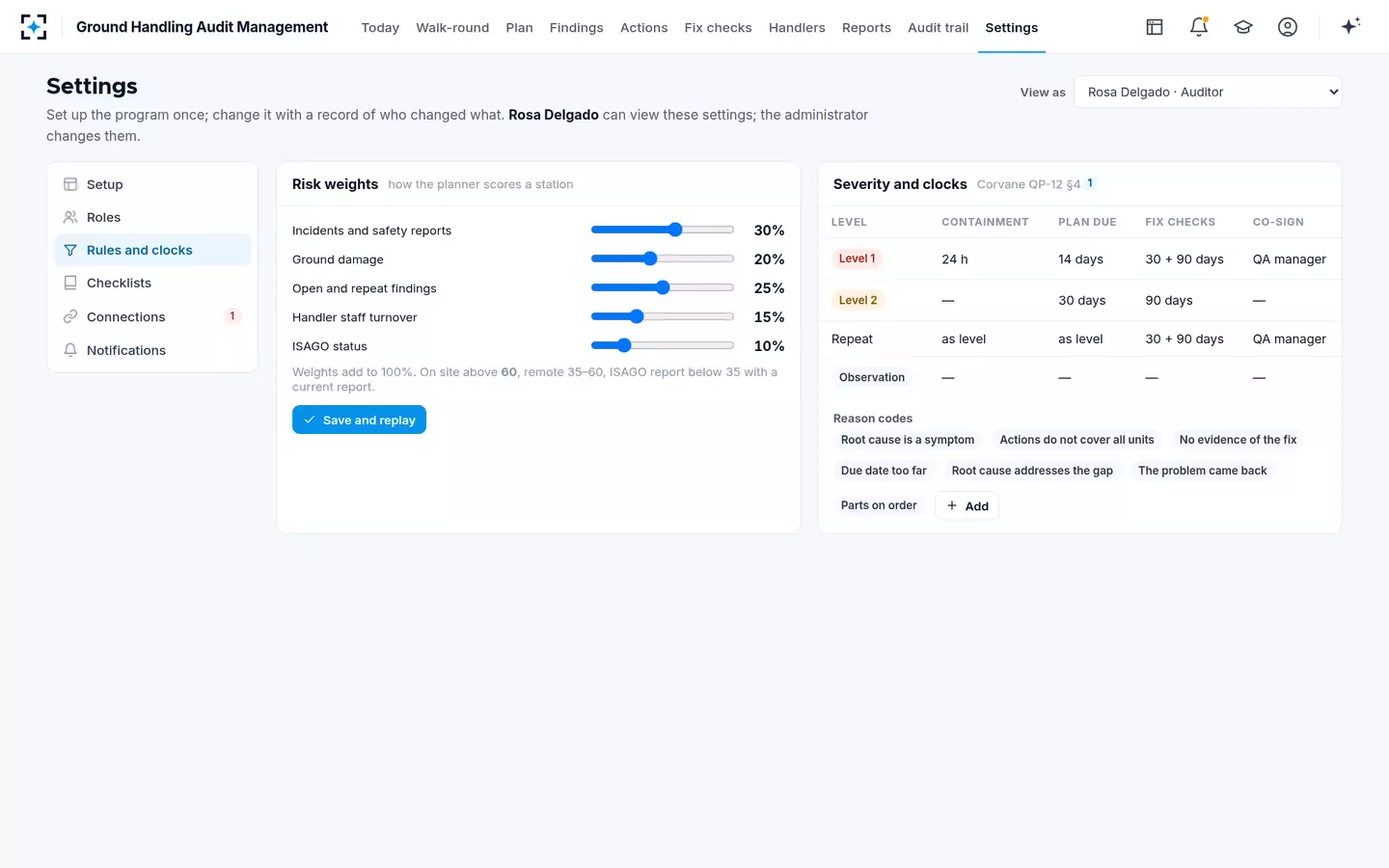Open the Findings tab
The width and height of the screenshot is (1389, 868).
pos(576,28)
